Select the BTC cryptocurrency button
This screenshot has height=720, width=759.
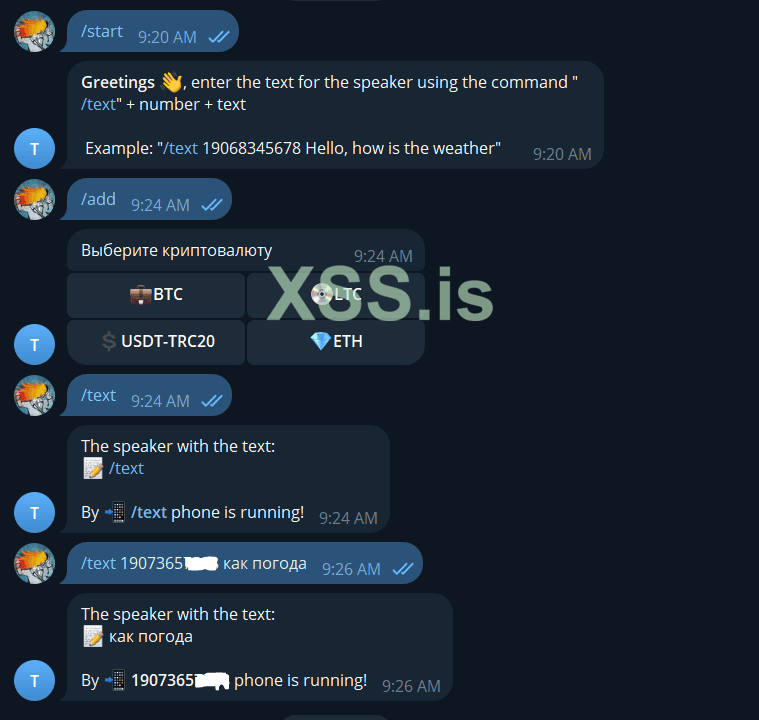pyautogui.click(x=156, y=295)
